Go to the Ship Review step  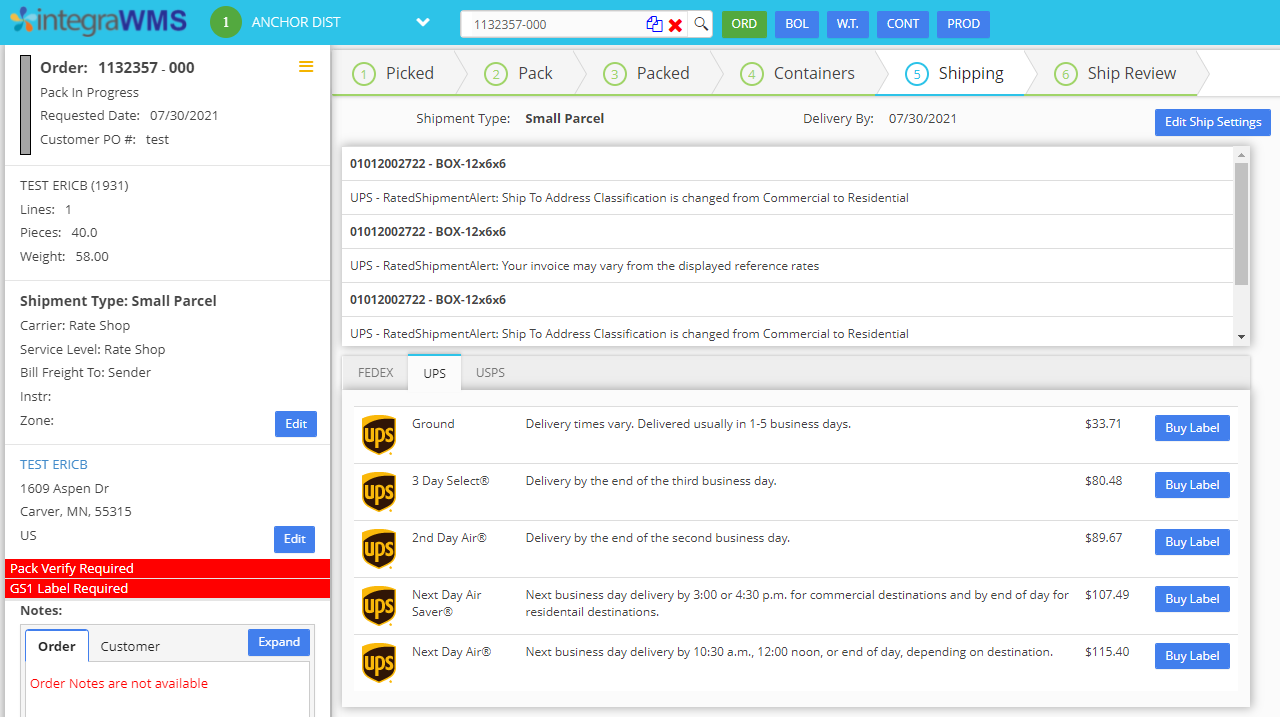coord(1116,73)
